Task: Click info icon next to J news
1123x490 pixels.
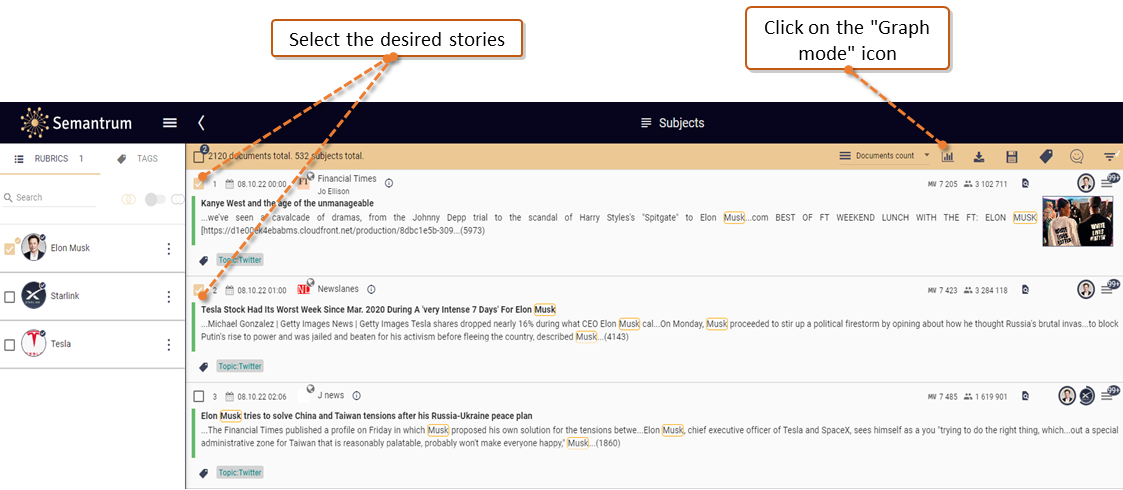Action: 357,395
